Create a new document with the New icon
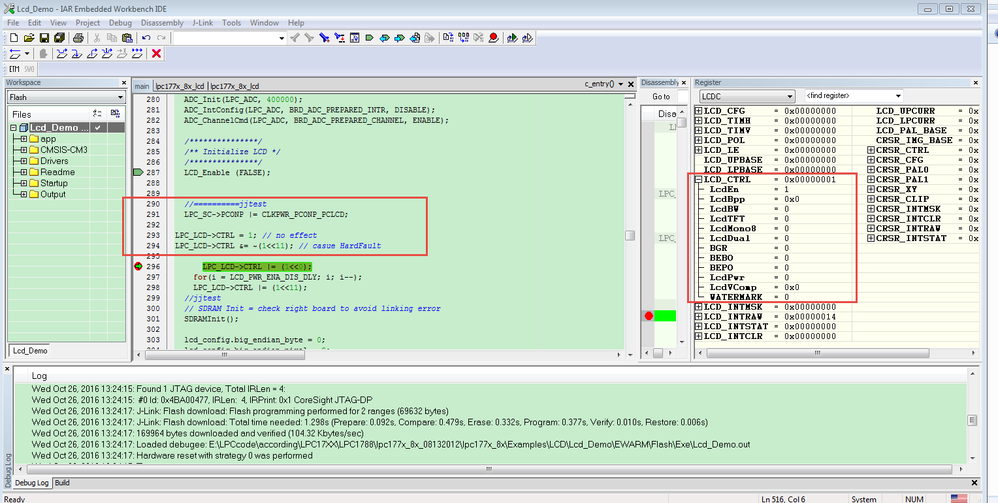Viewport: 998px width, 503px height. pos(14,38)
